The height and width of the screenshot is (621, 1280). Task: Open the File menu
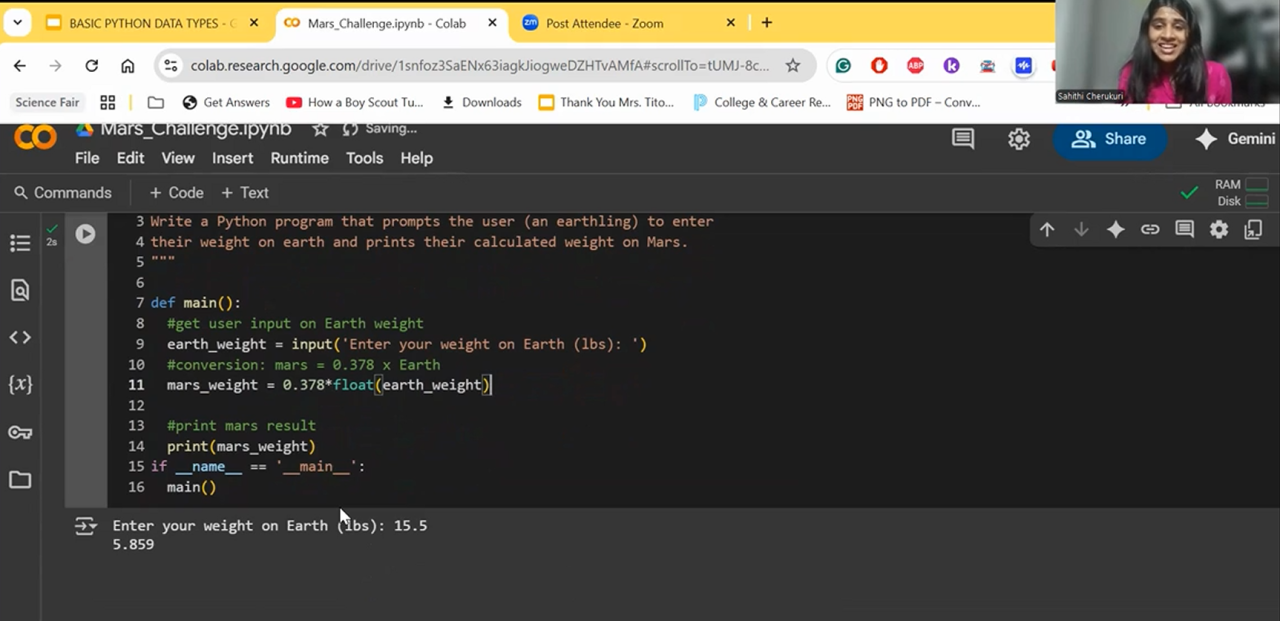pos(87,158)
